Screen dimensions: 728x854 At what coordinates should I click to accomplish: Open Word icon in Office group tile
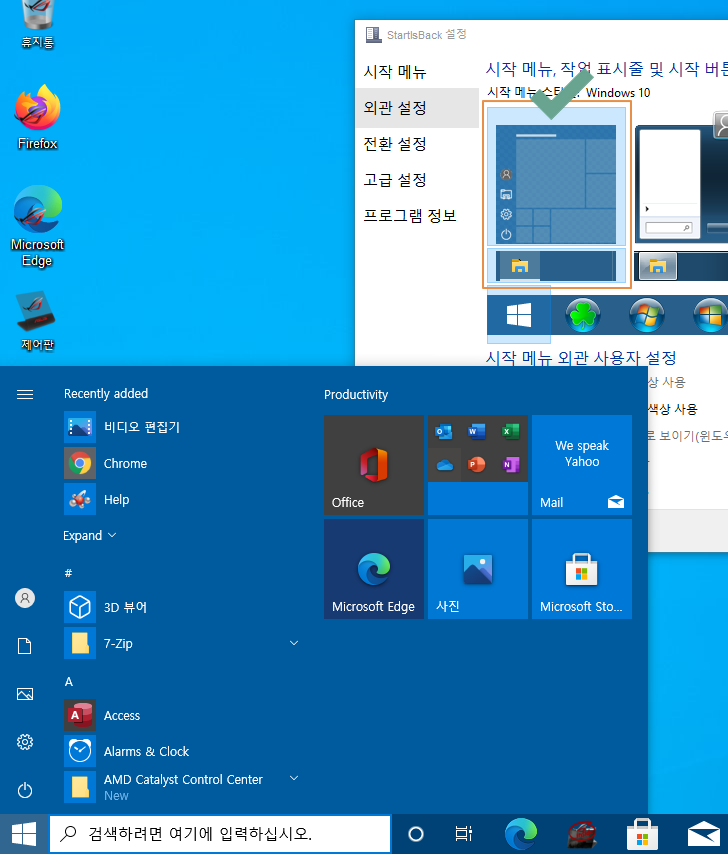tap(477, 432)
